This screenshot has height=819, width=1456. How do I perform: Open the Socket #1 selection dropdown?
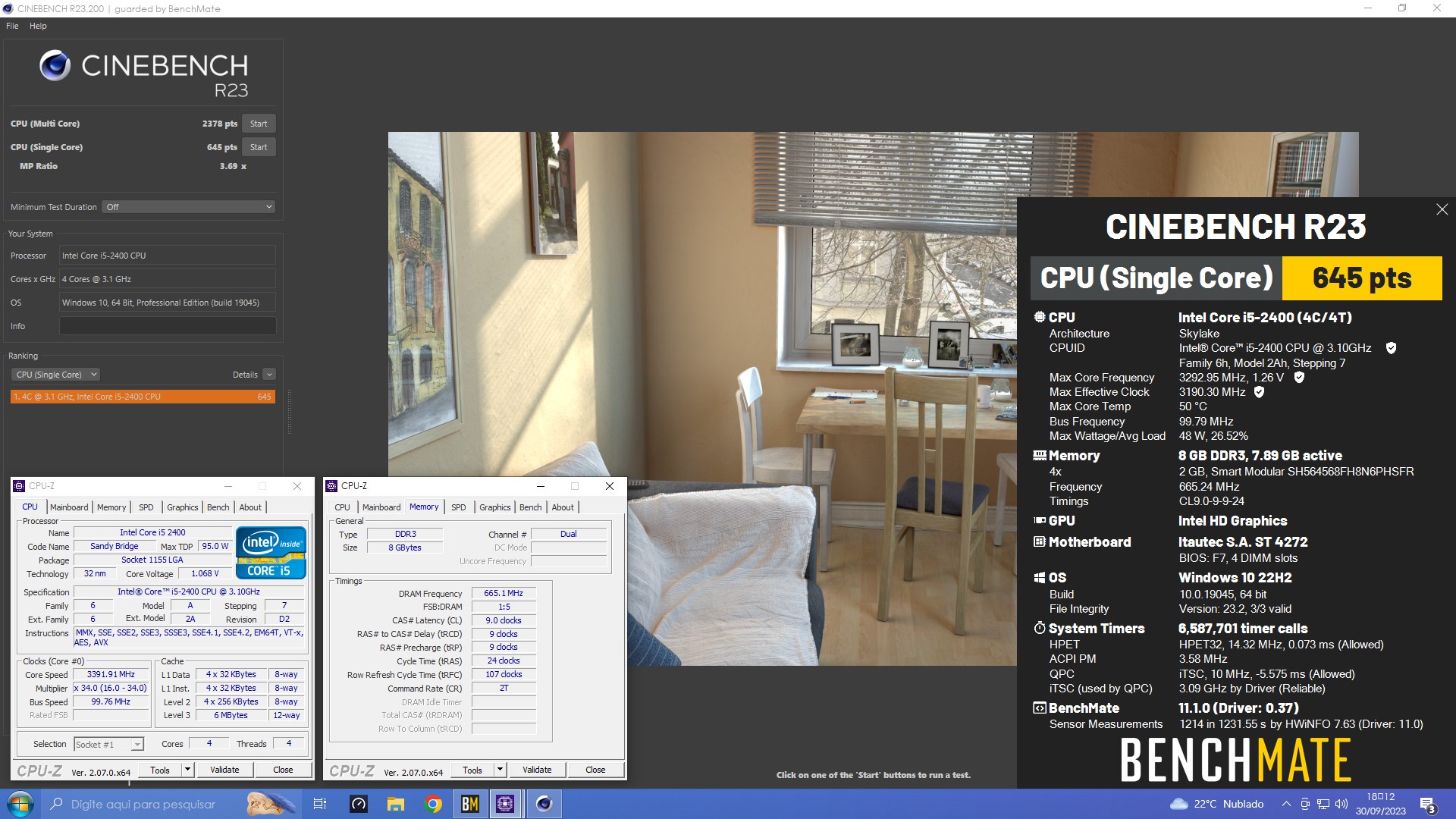(x=108, y=745)
